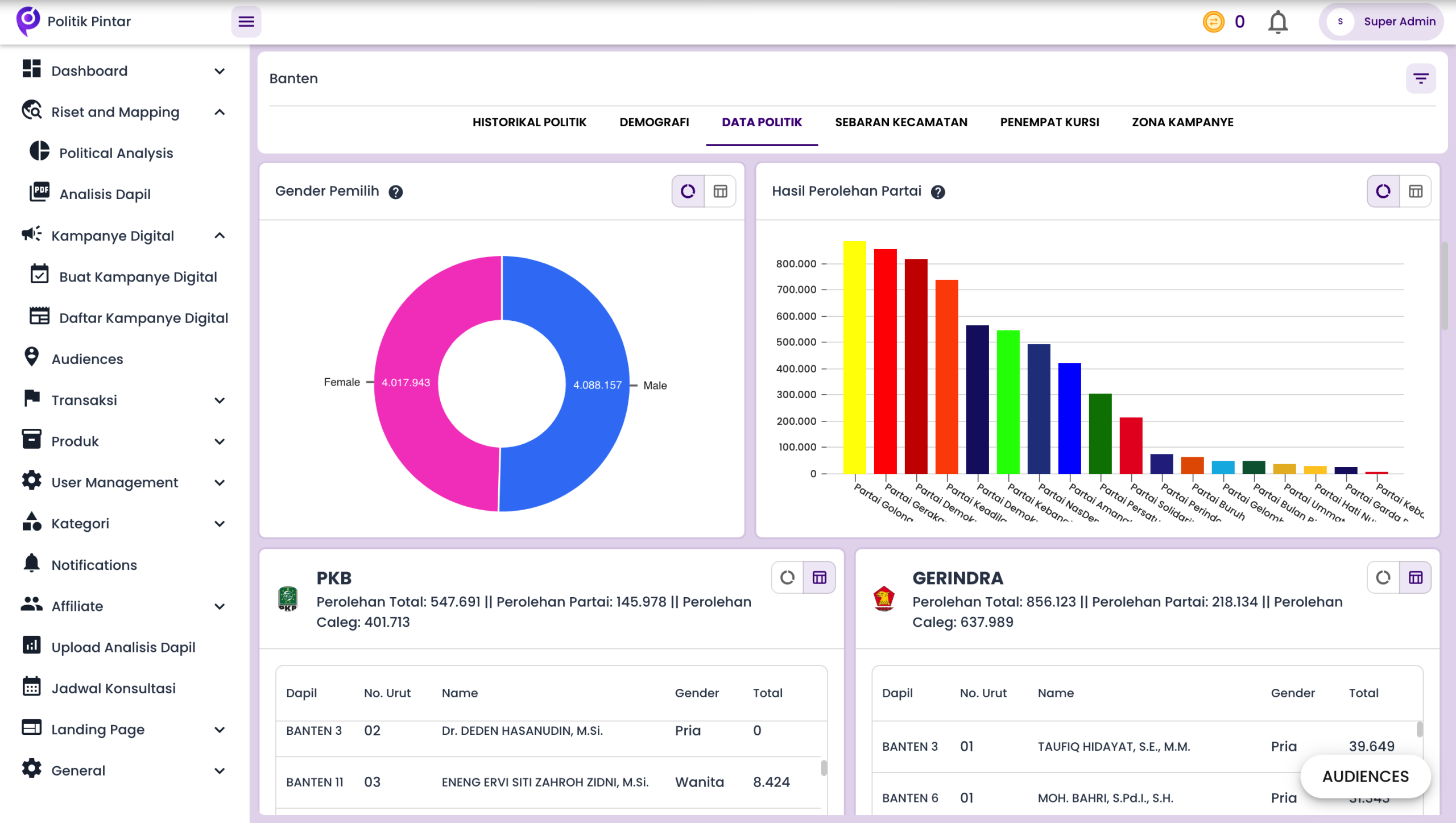Go to Audiences in the sidebar
The image size is (1456, 823).
pyautogui.click(x=87, y=359)
